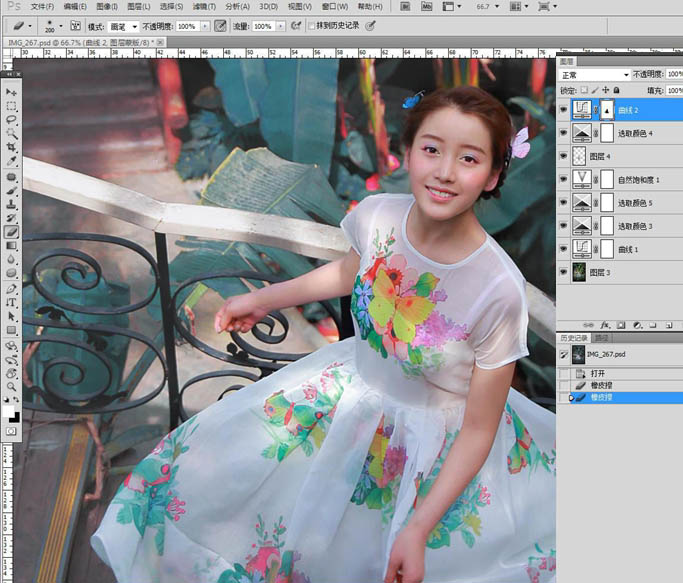
Task: Hide the 曲线 2 layer
Action: coord(563,110)
